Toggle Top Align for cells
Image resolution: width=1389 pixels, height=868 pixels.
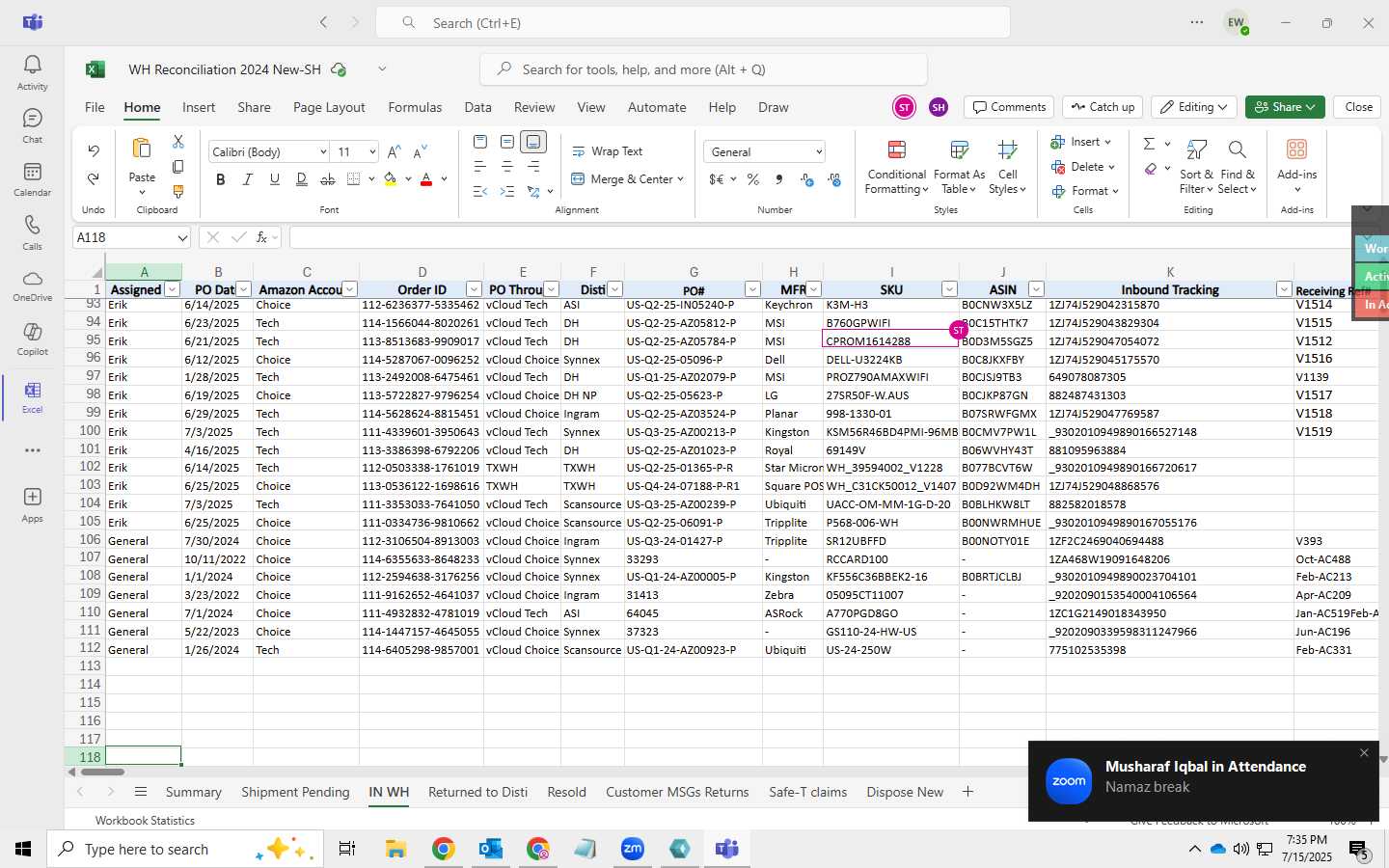pyautogui.click(x=480, y=142)
